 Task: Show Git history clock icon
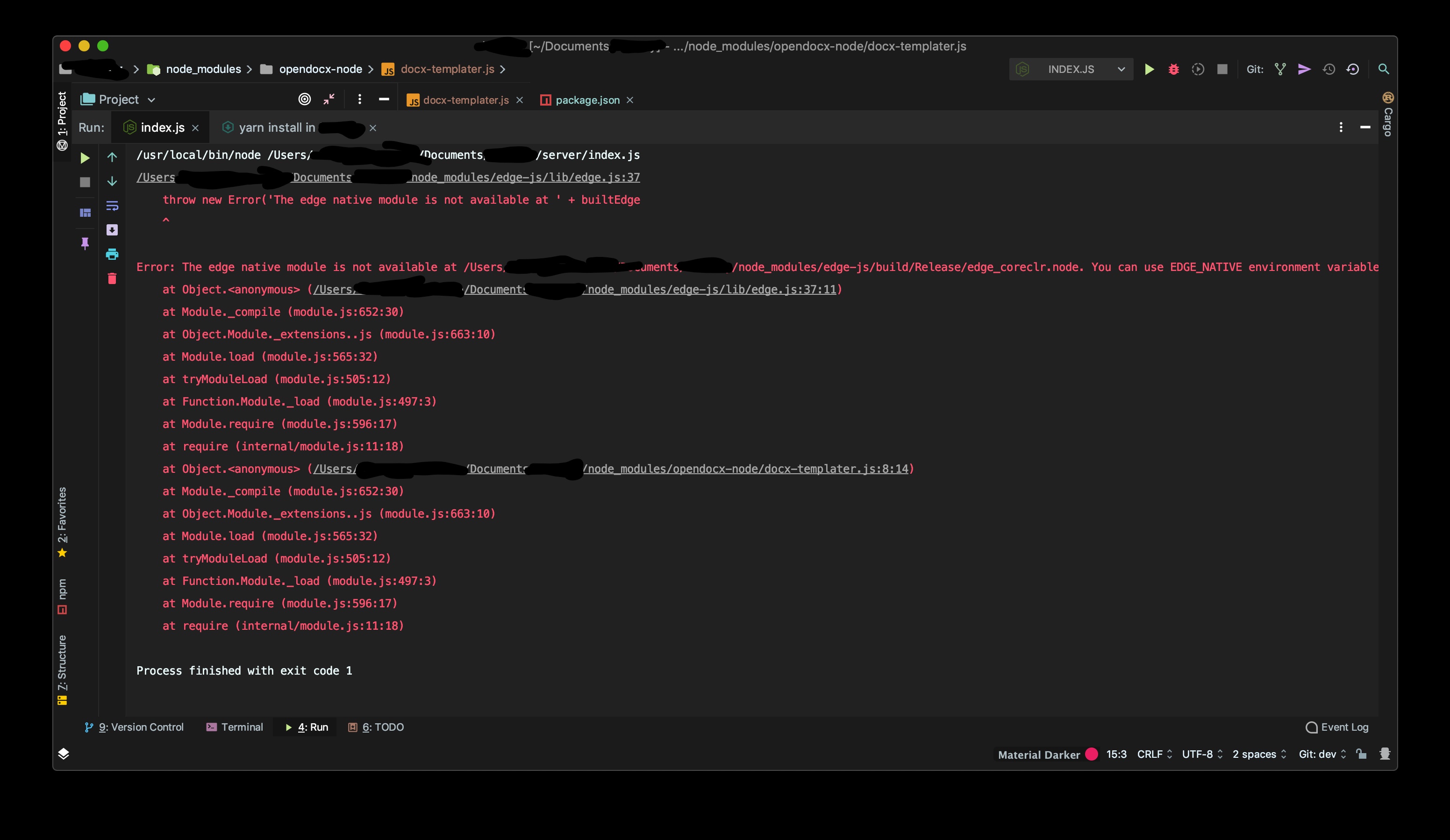pyautogui.click(x=1329, y=69)
